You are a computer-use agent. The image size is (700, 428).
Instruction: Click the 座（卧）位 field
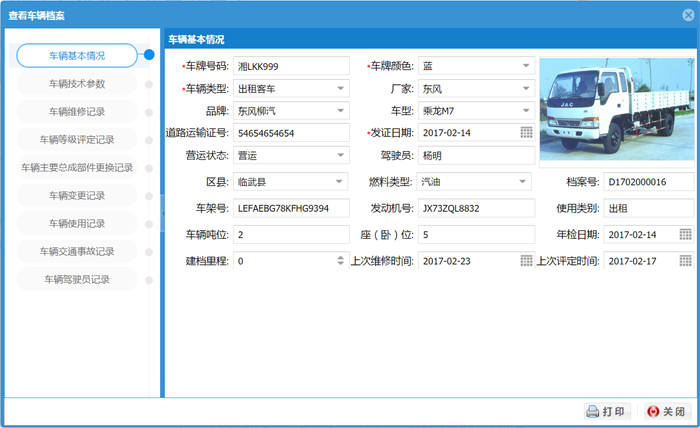tap(476, 235)
